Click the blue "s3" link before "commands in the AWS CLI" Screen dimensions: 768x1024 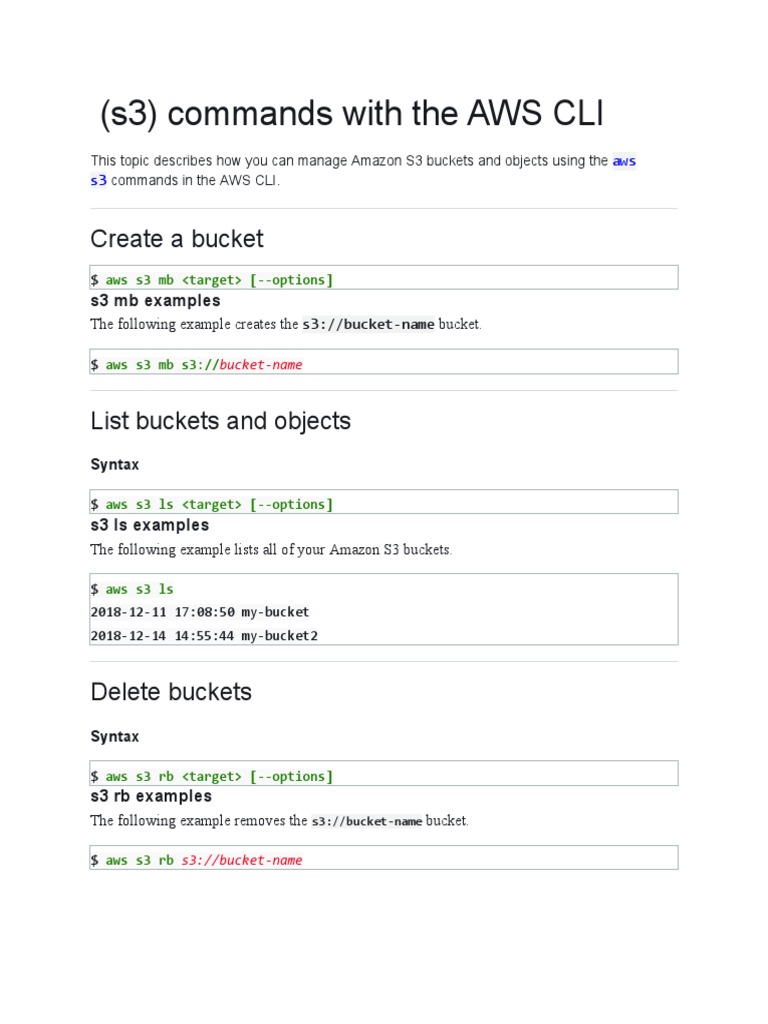98,181
